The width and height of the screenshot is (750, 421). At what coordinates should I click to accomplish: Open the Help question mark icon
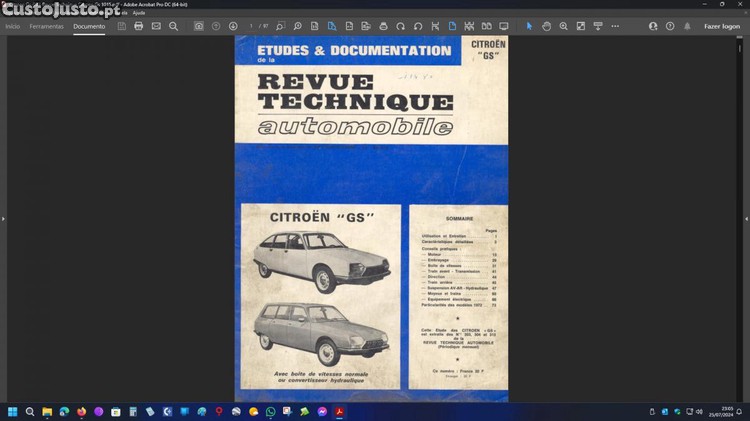click(x=669, y=26)
